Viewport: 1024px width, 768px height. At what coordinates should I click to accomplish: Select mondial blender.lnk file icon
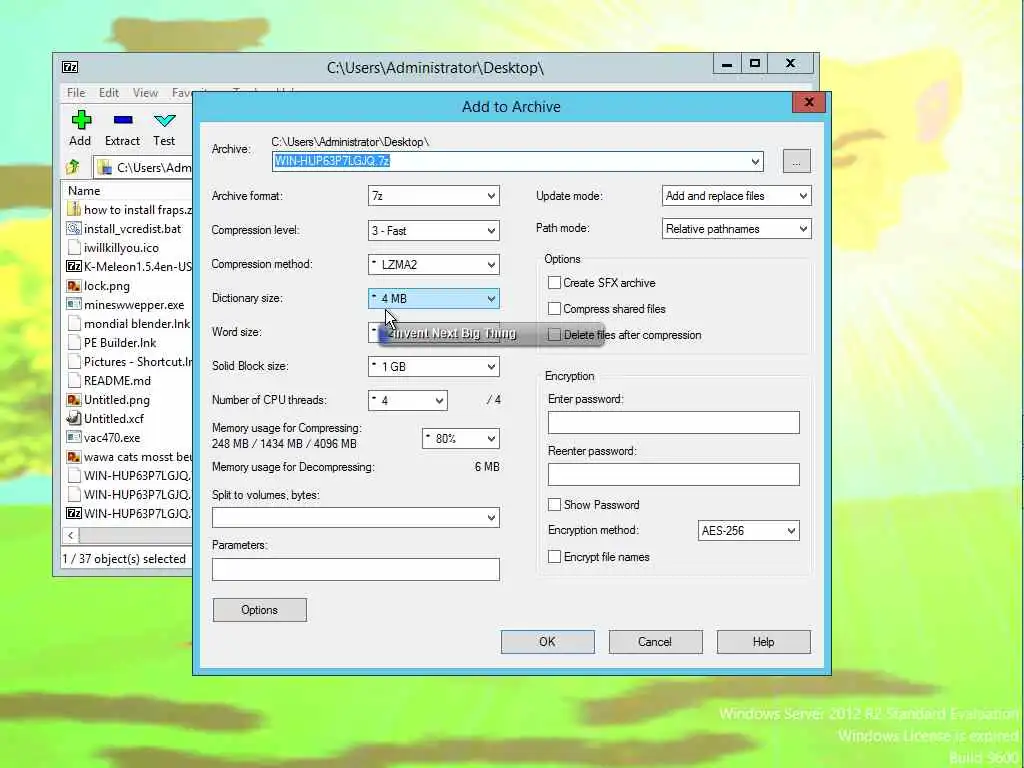click(74, 323)
